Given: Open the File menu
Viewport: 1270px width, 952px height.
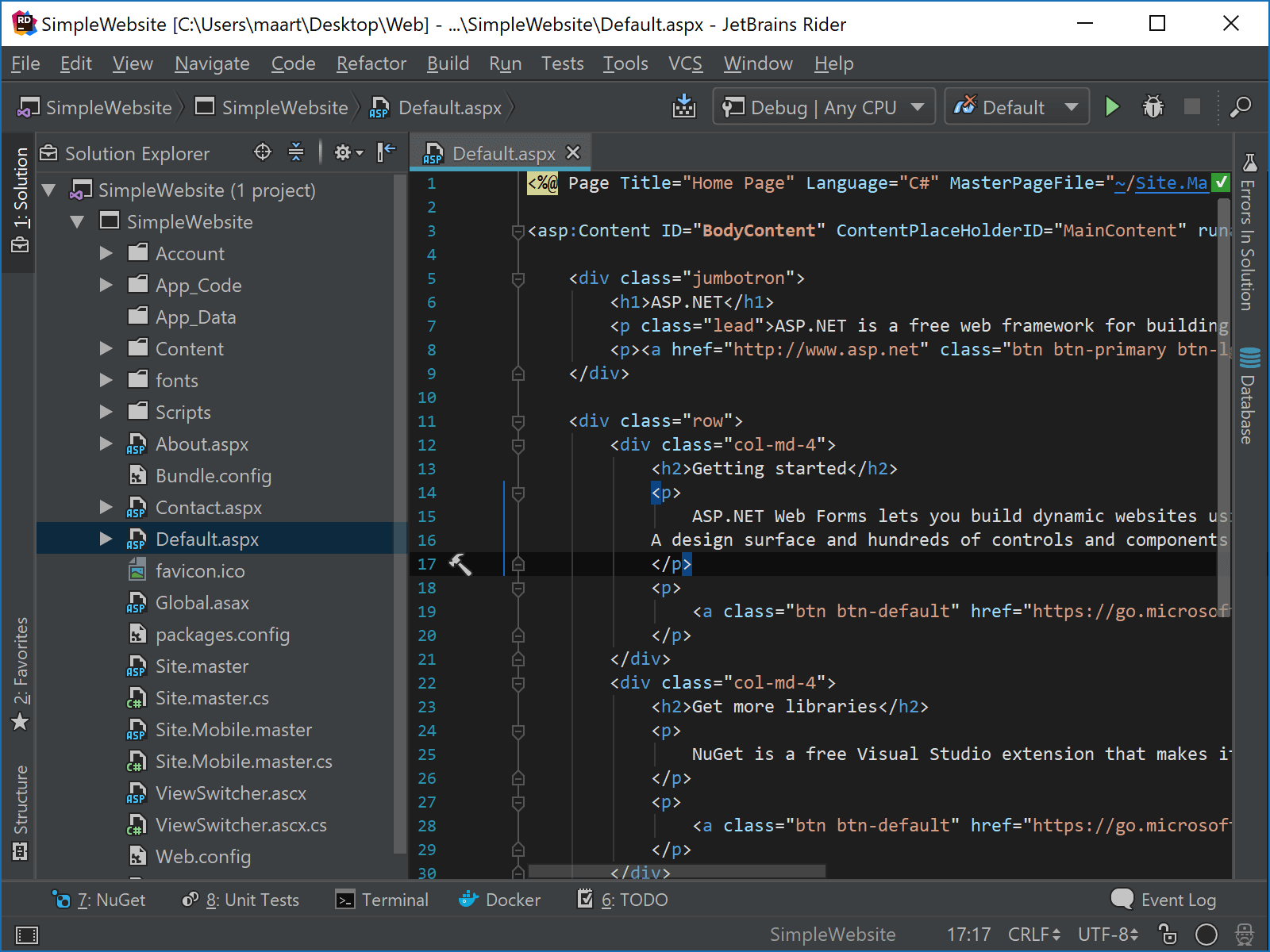Looking at the screenshot, I should coord(25,63).
